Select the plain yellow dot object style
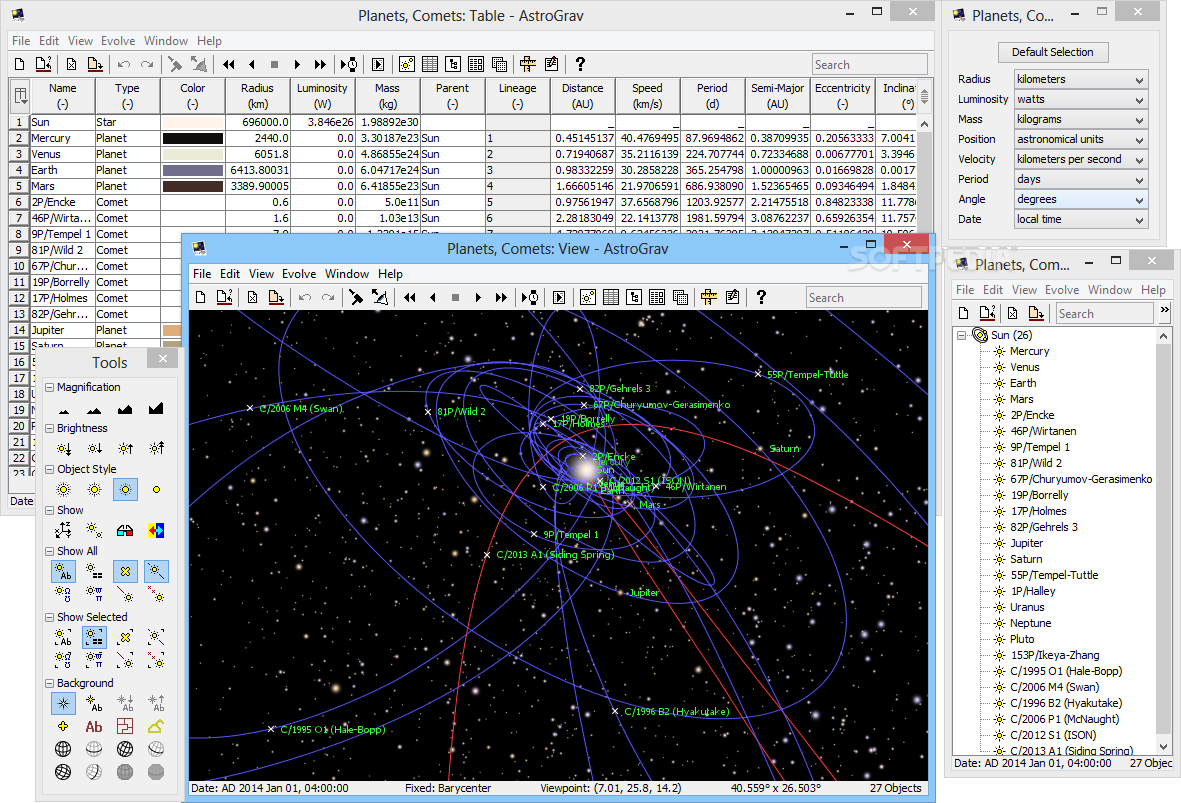This screenshot has height=803, width=1181. pyautogui.click(x=156, y=490)
